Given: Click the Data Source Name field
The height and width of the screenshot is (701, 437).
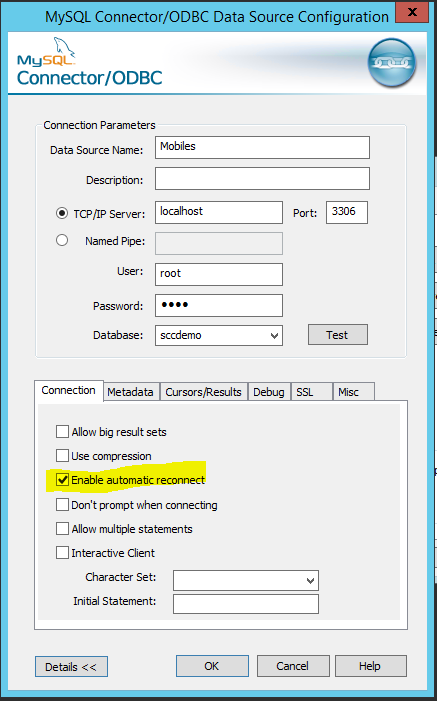Looking at the screenshot, I should click(x=262, y=148).
